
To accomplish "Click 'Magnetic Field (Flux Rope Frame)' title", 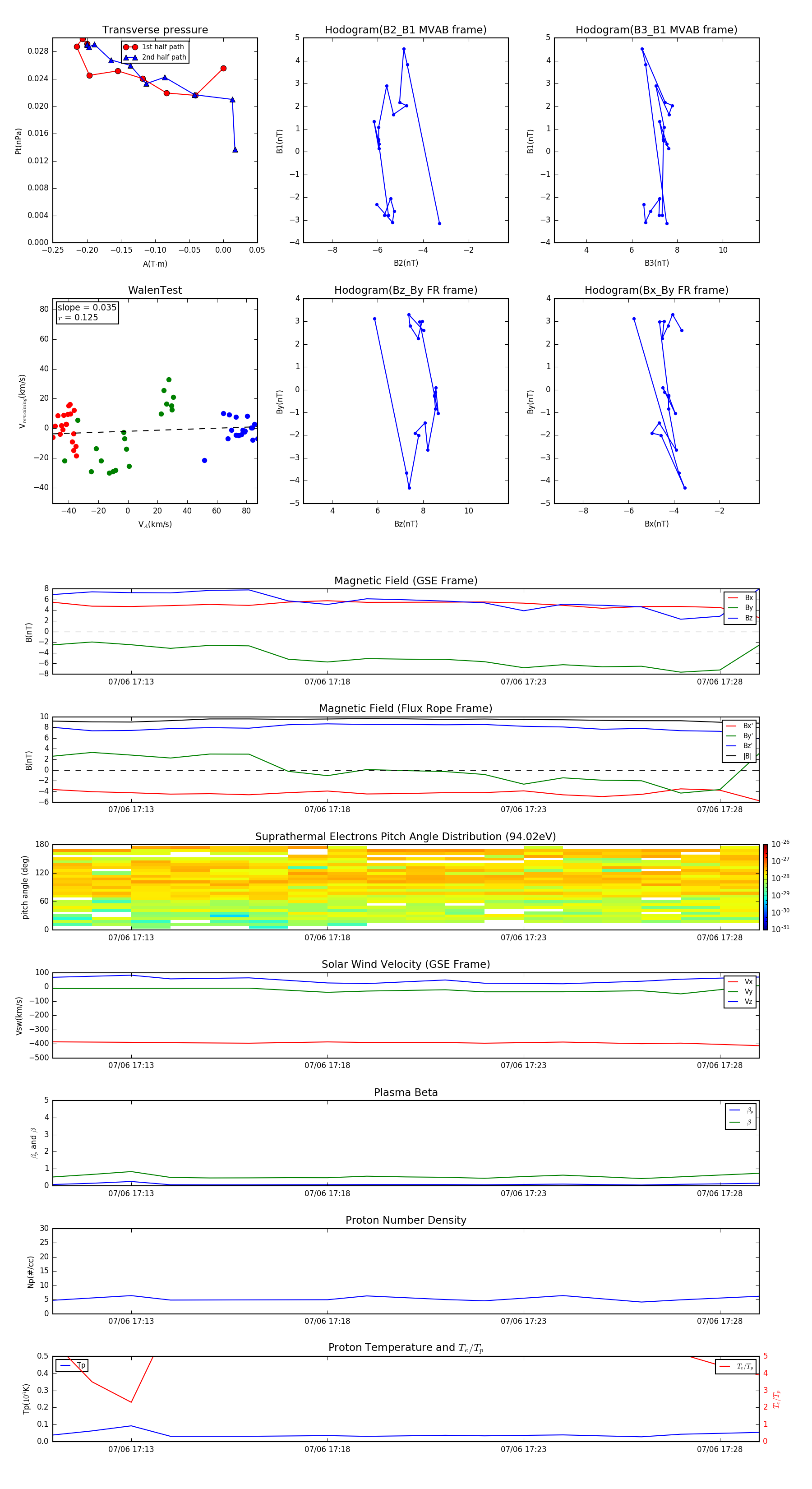I will tap(406, 709).
